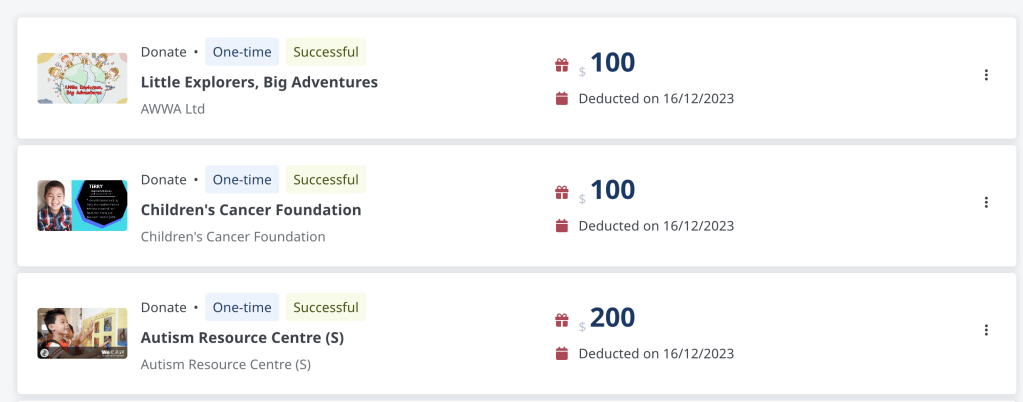Open options menu for Children's Cancer Foundation donation
1023x402 pixels.
[x=986, y=202]
